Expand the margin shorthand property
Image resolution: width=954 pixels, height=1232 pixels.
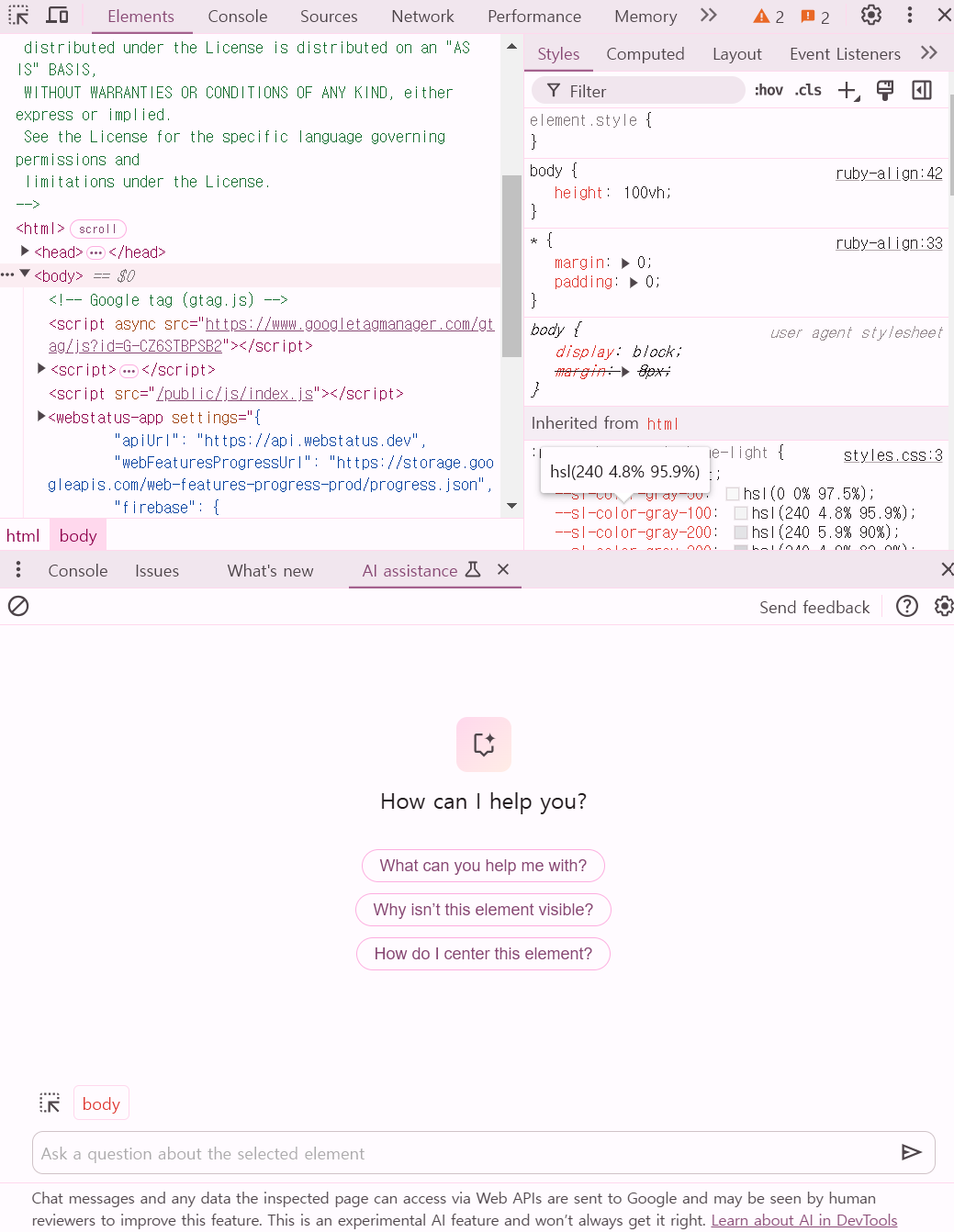tap(626, 263)
